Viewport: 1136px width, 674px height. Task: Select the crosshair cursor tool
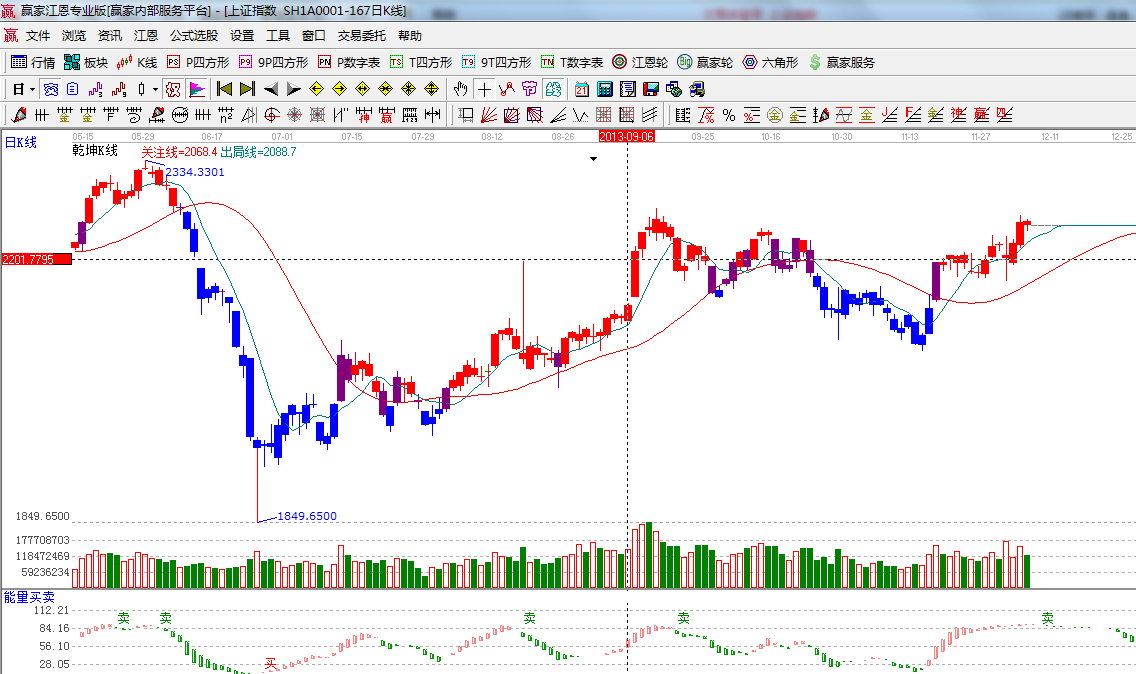tap(484, 89)
